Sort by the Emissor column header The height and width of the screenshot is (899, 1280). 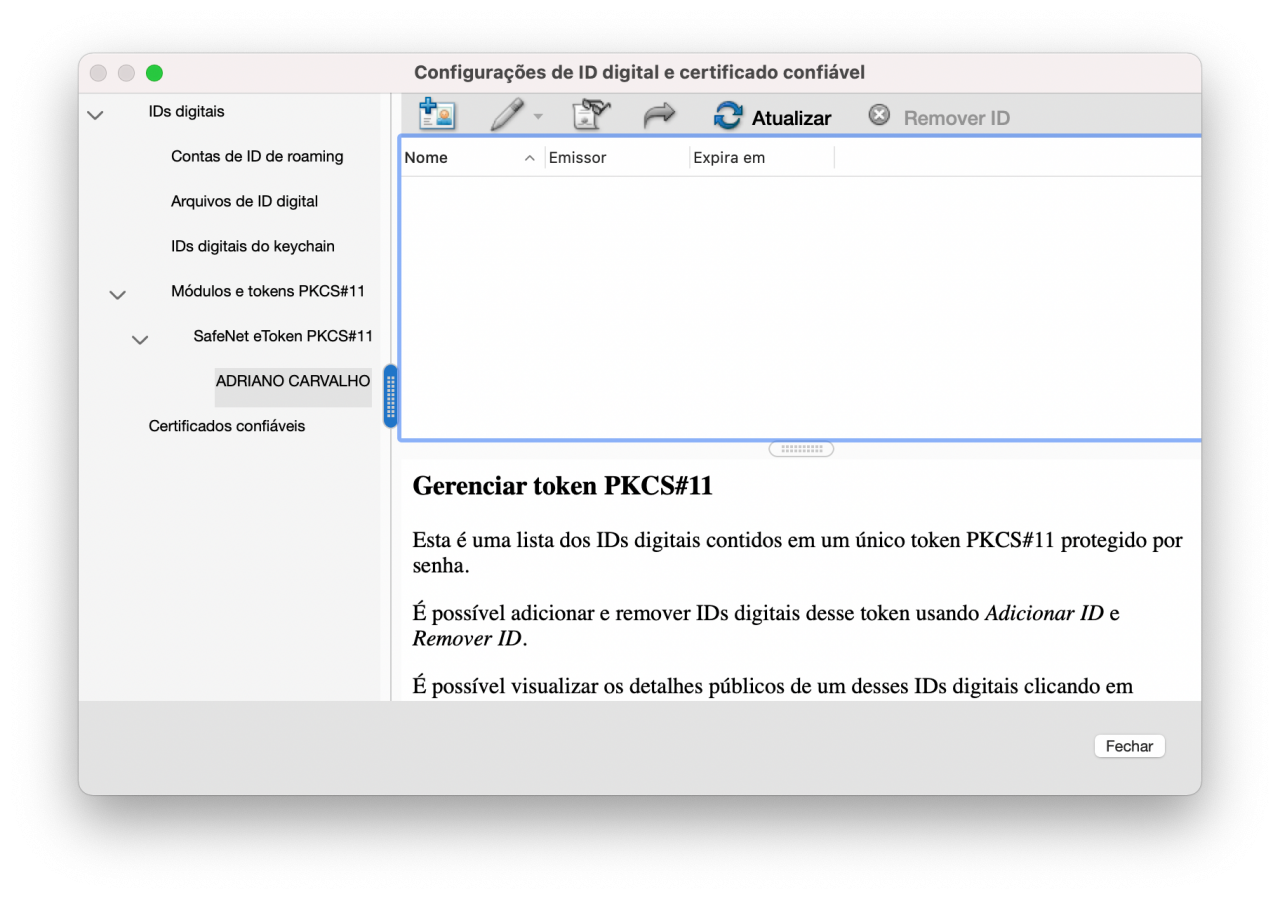617,157
